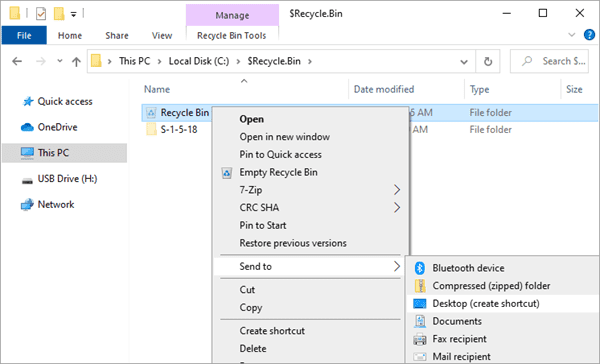Screen dimensions: 600x364
Task: Select This PC in navigation pane
Action: 64,153
